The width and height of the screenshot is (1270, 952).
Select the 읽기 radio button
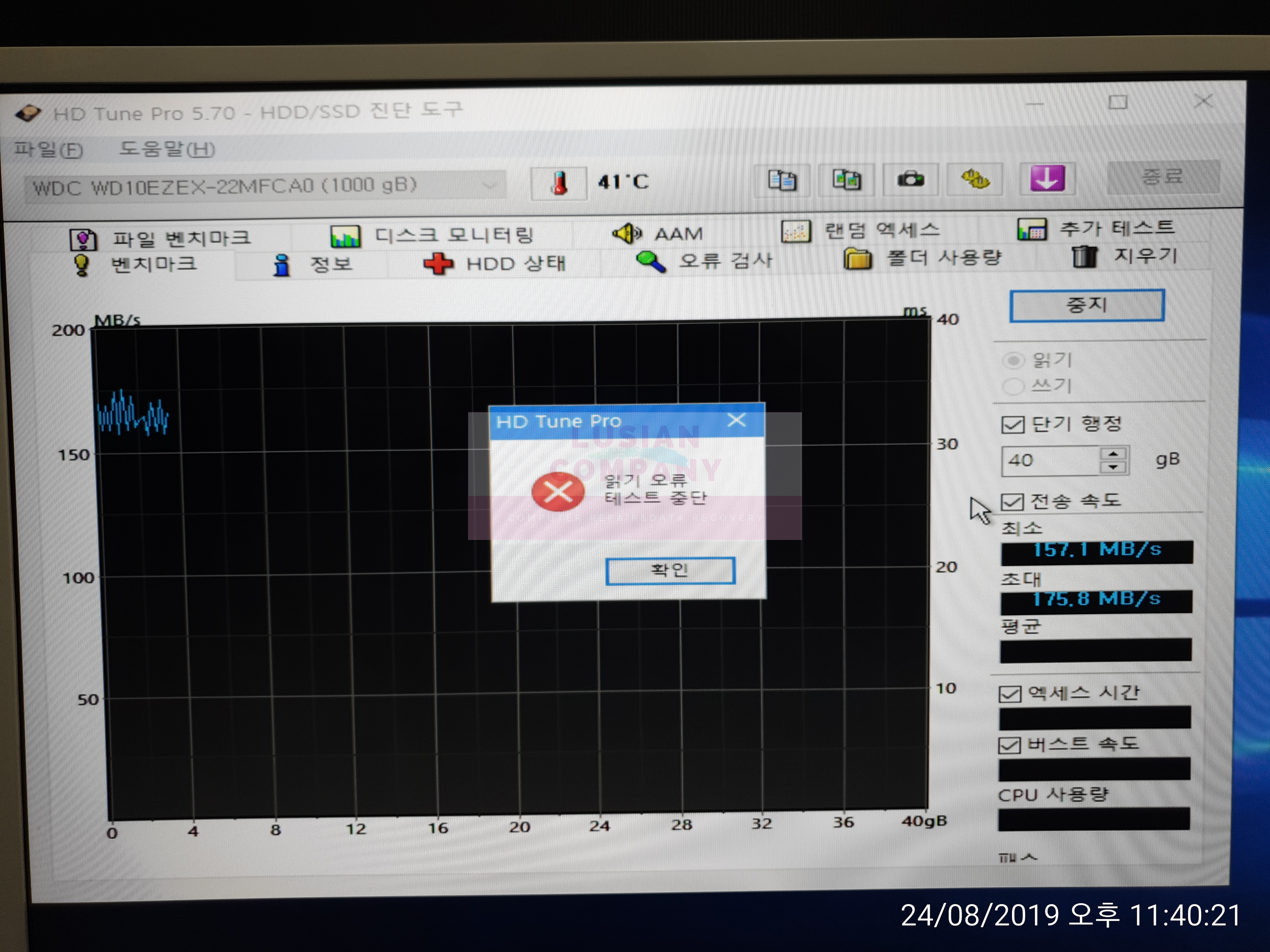point(1013,360)
